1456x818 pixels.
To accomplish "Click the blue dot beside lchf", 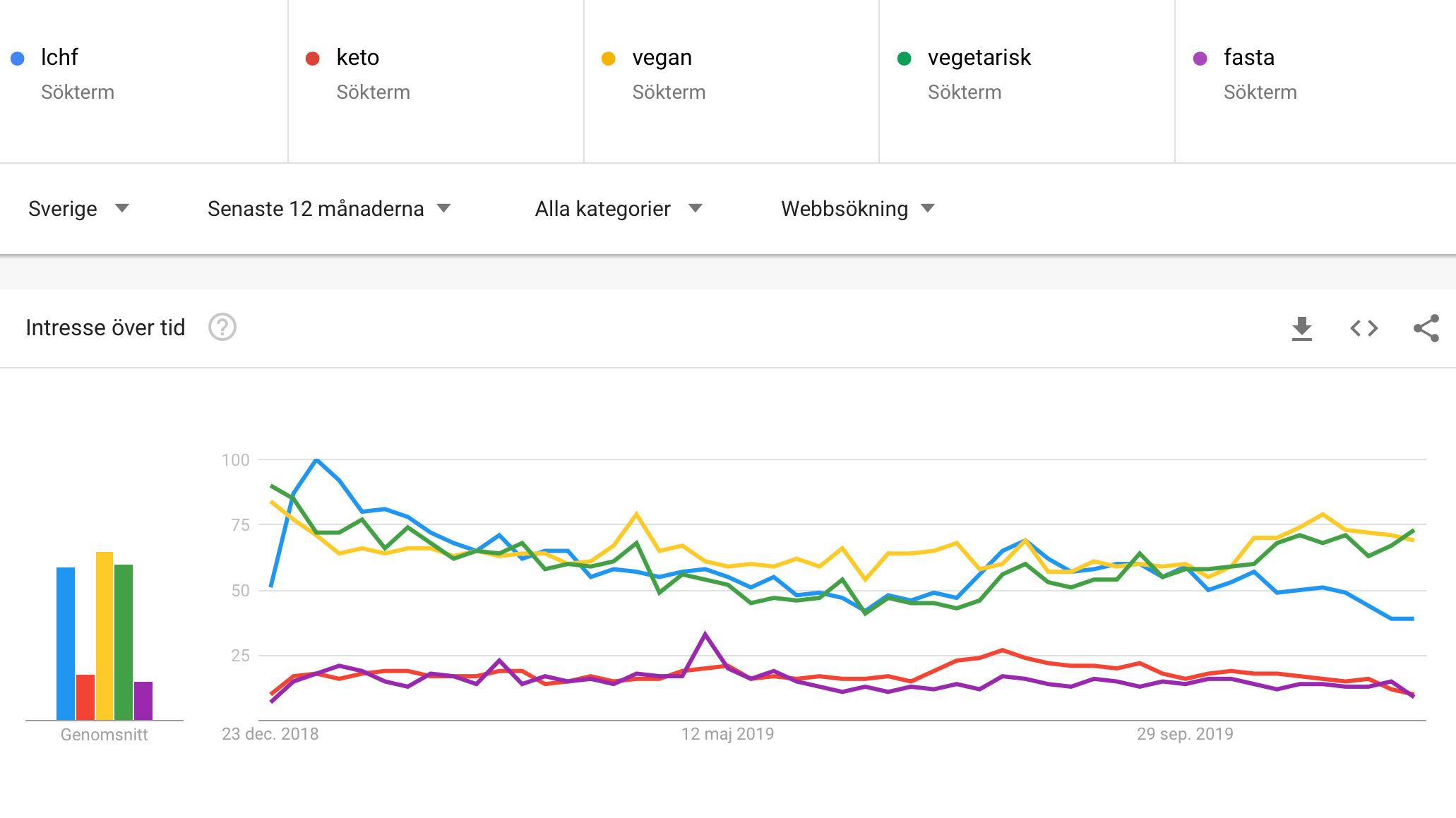I will pyautogui.click(x=18, y=59).
